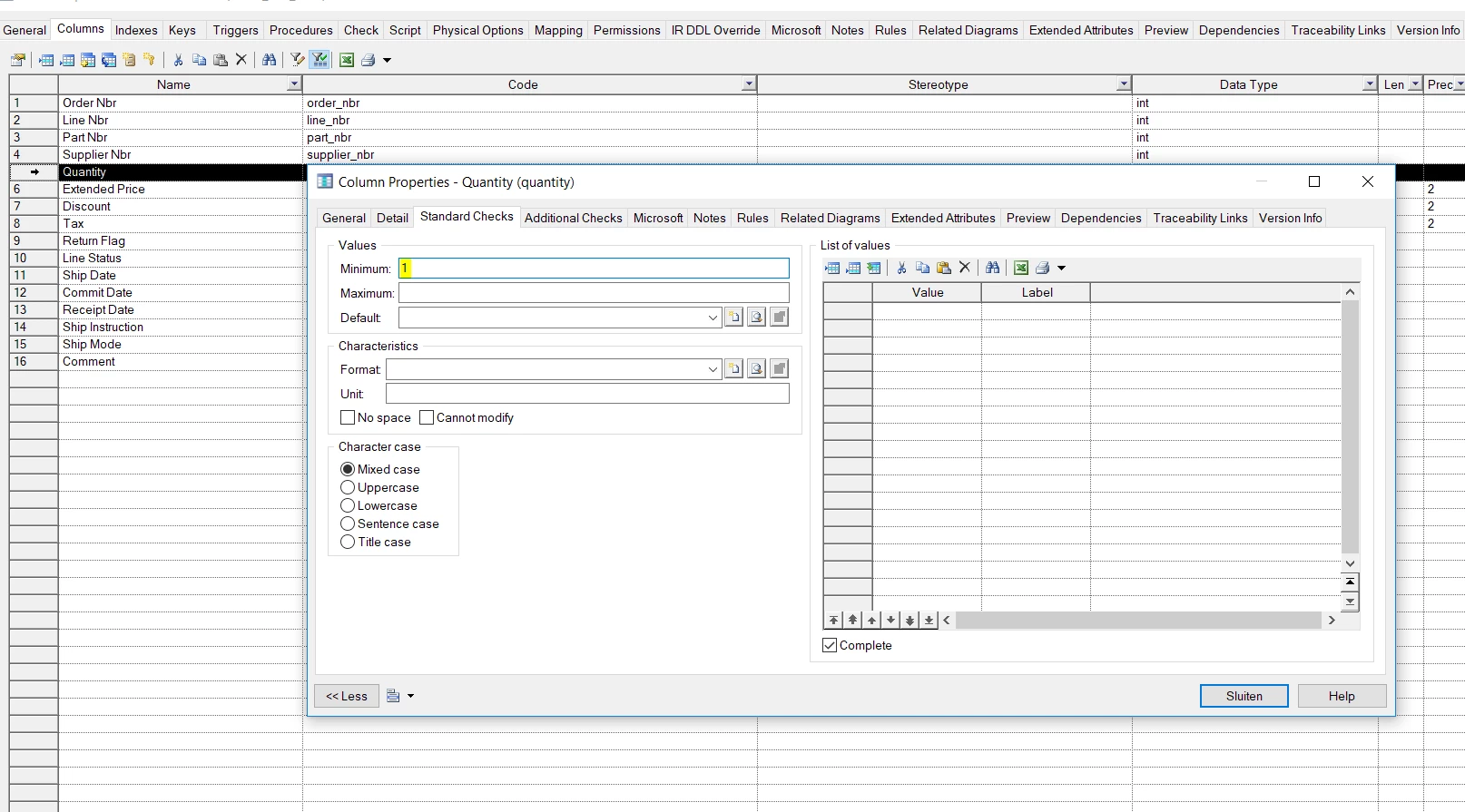The height and width of the screenshot is (812, 1465).
Task: Click the Maximum input field
Action: pyautogui.click(x=594, y=293)
